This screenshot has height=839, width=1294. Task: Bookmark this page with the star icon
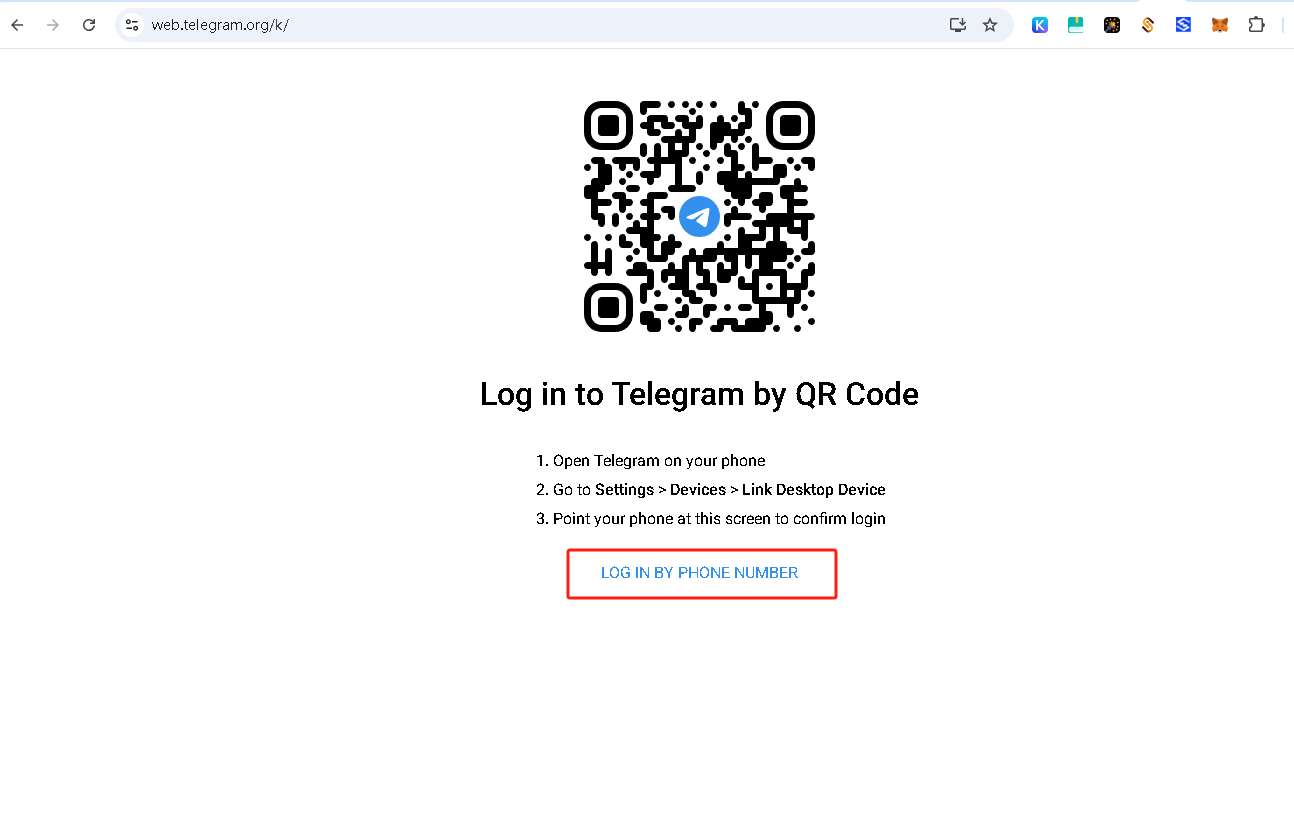pyautogui.click(x=990, y=25)
